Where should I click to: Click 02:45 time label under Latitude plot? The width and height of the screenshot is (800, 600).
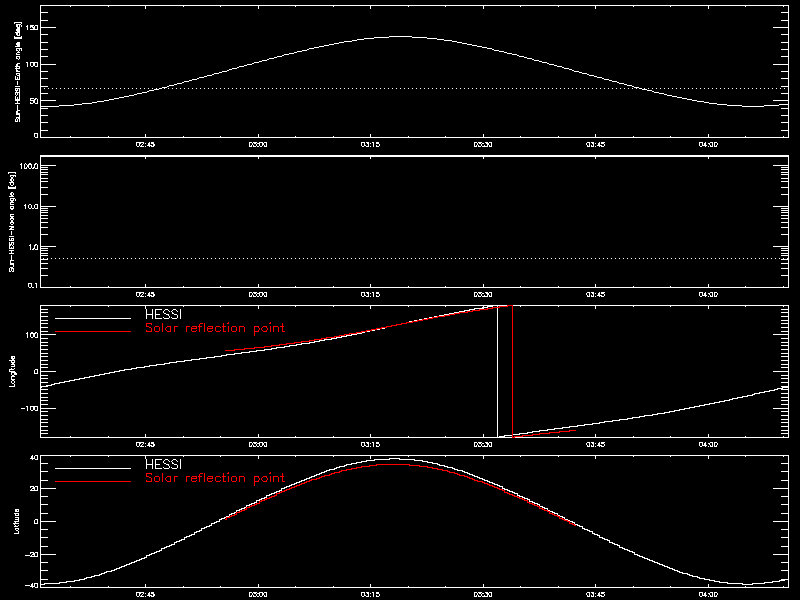pos(145,595)
